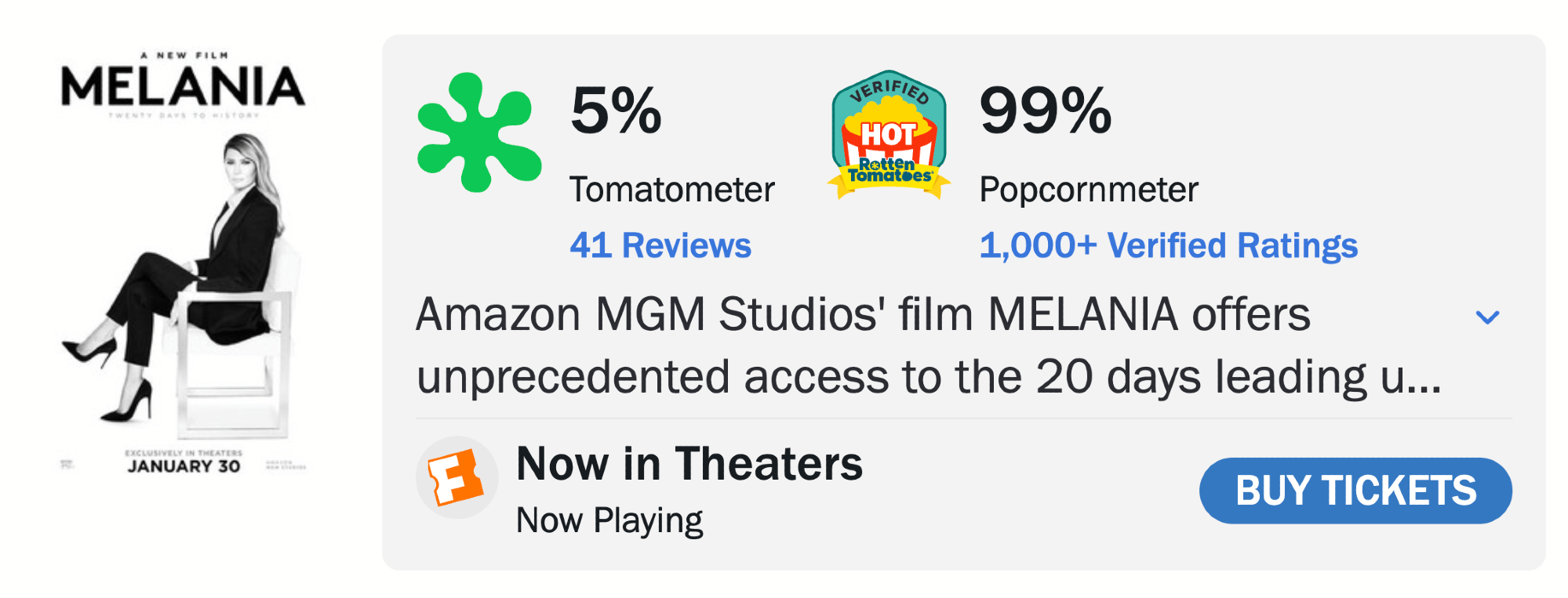Click the Amazon MGM Studios synopsis text
The height and width of the screenshot is (598, 1568).
click(863, 314)
